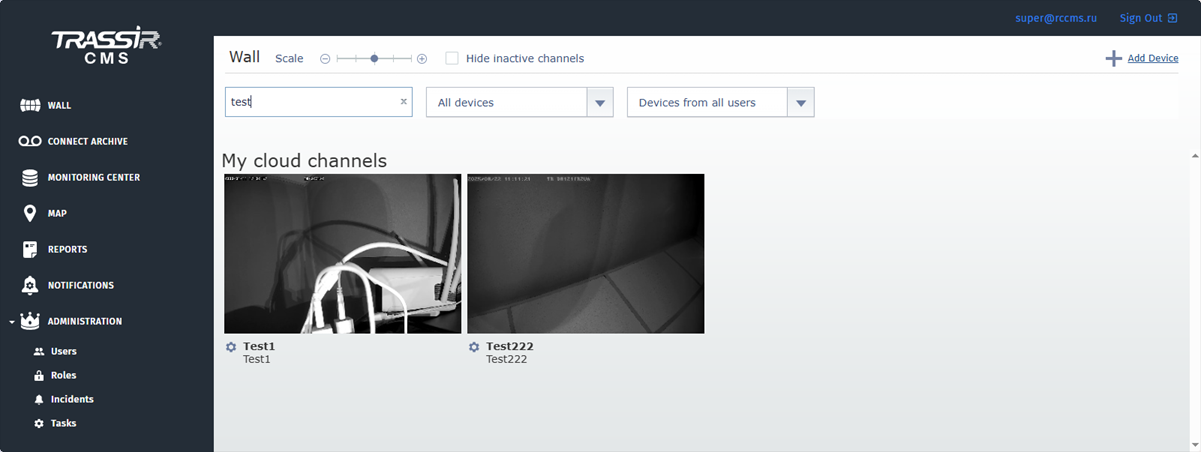Click the Notifications bell icon
The image size is (1201, 452).
[x=29, y=286]
